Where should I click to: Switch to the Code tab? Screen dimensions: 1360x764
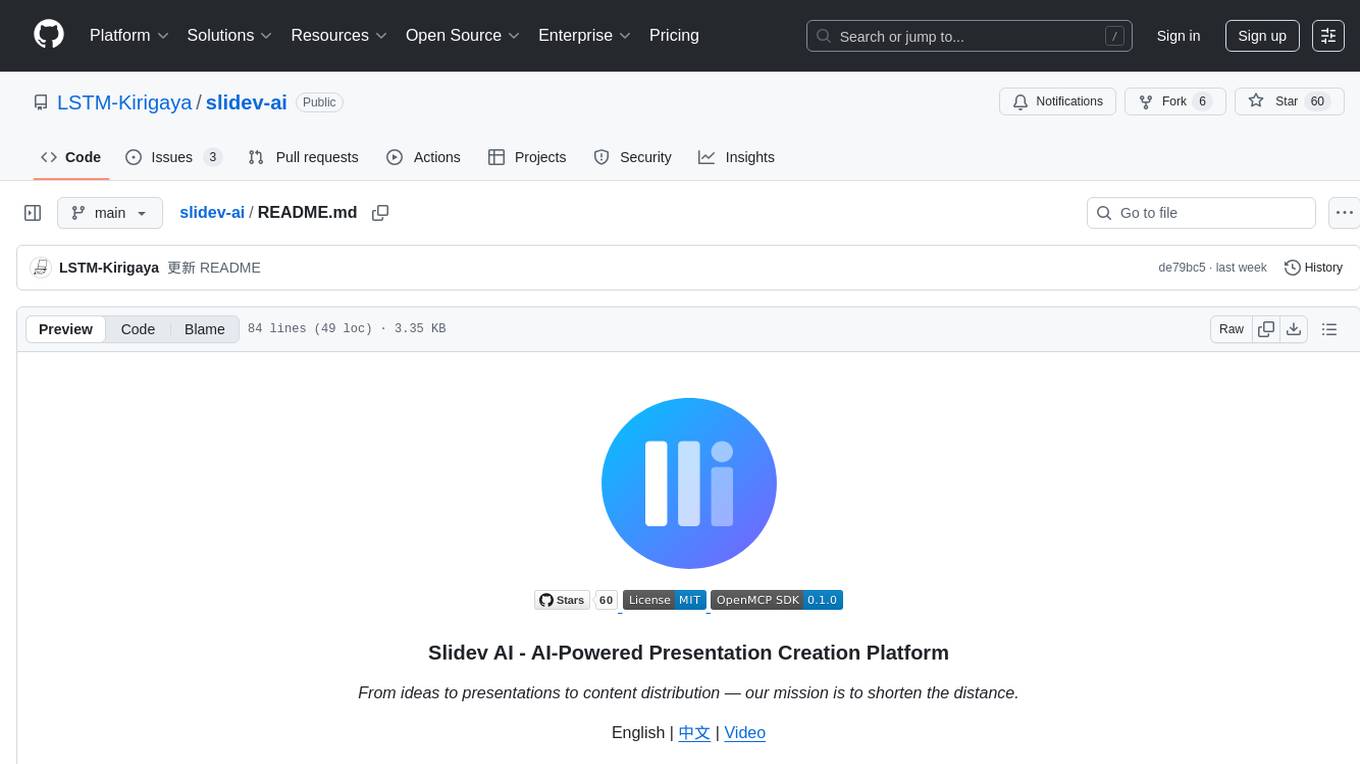click(71, 157)
